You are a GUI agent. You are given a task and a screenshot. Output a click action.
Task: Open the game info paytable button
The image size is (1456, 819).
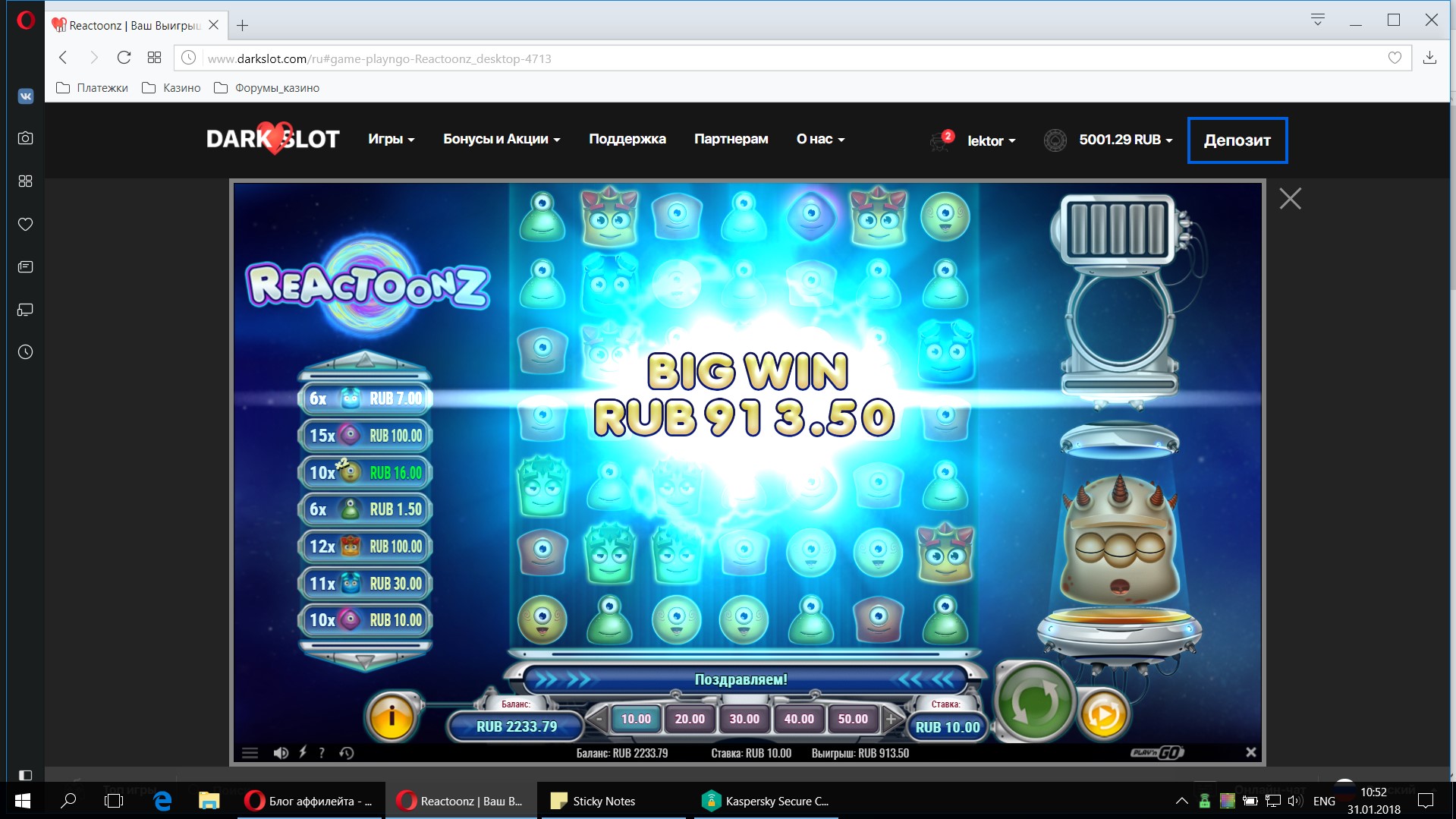(x=392, y=716)
